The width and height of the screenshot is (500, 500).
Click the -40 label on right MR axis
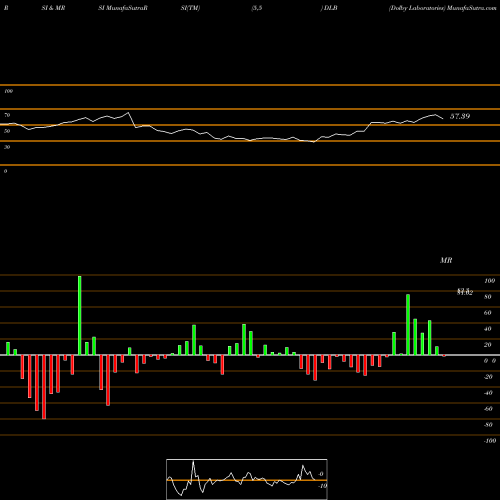point(488,393)
